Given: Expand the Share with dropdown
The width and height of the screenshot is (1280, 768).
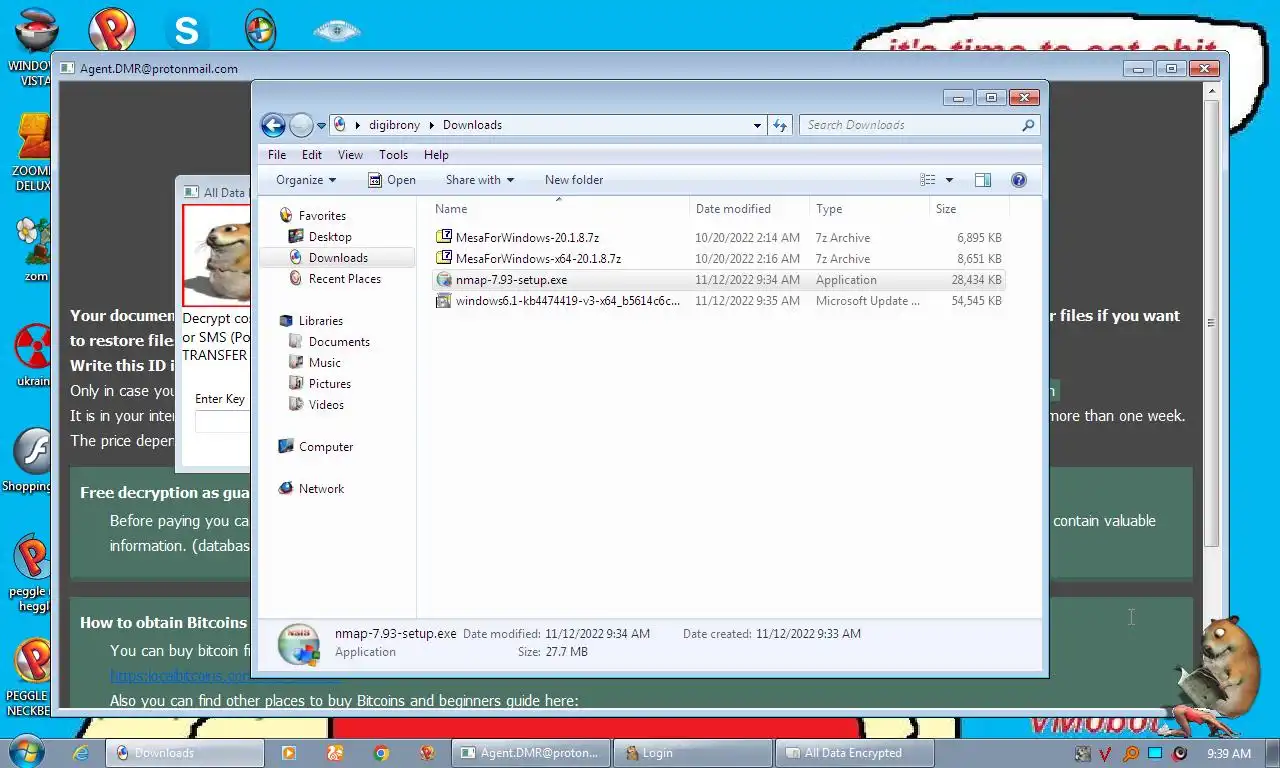Looking at the screenshot, I should 480,180.
